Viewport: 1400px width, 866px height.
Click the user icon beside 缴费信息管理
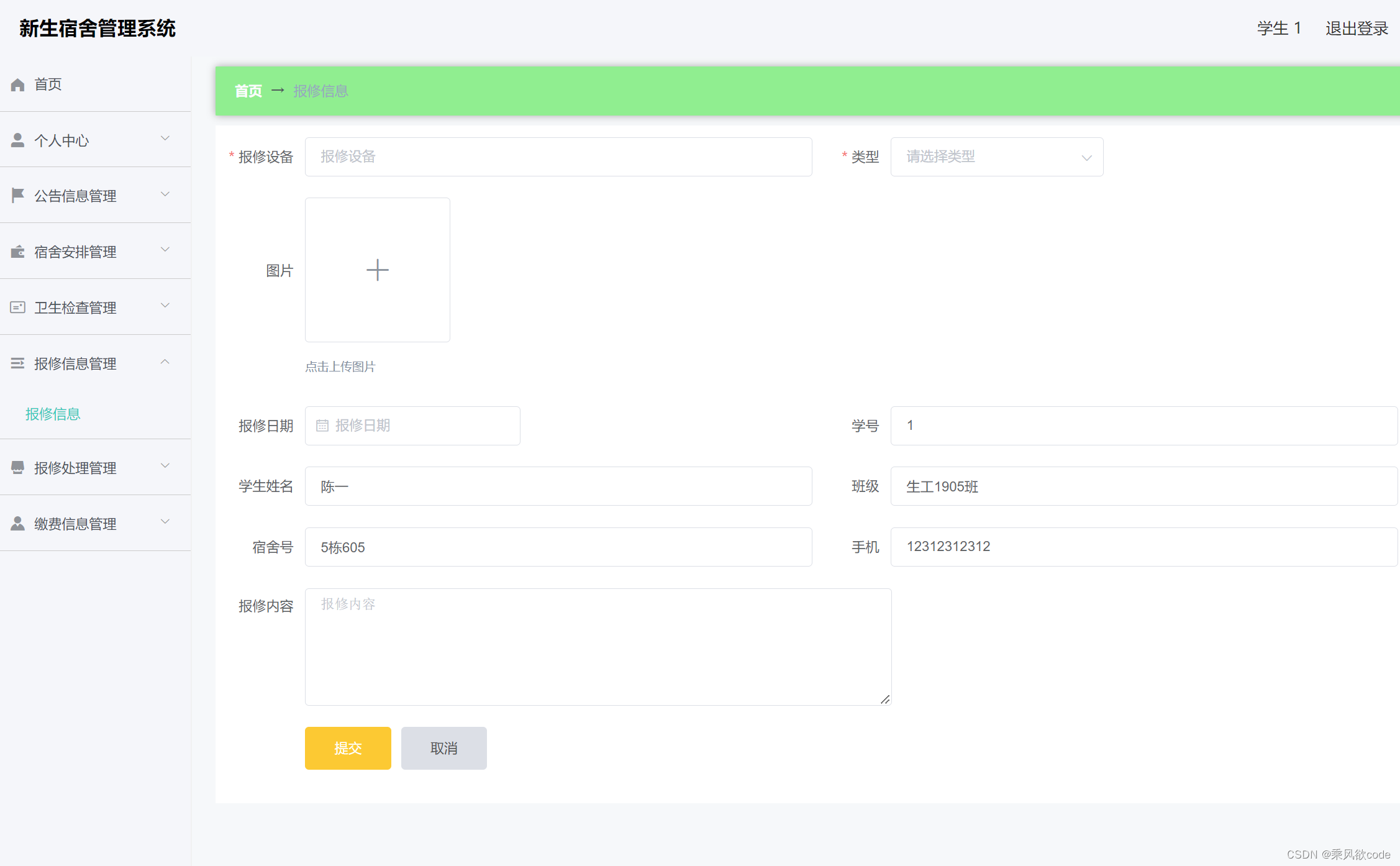tap(17, 524)
